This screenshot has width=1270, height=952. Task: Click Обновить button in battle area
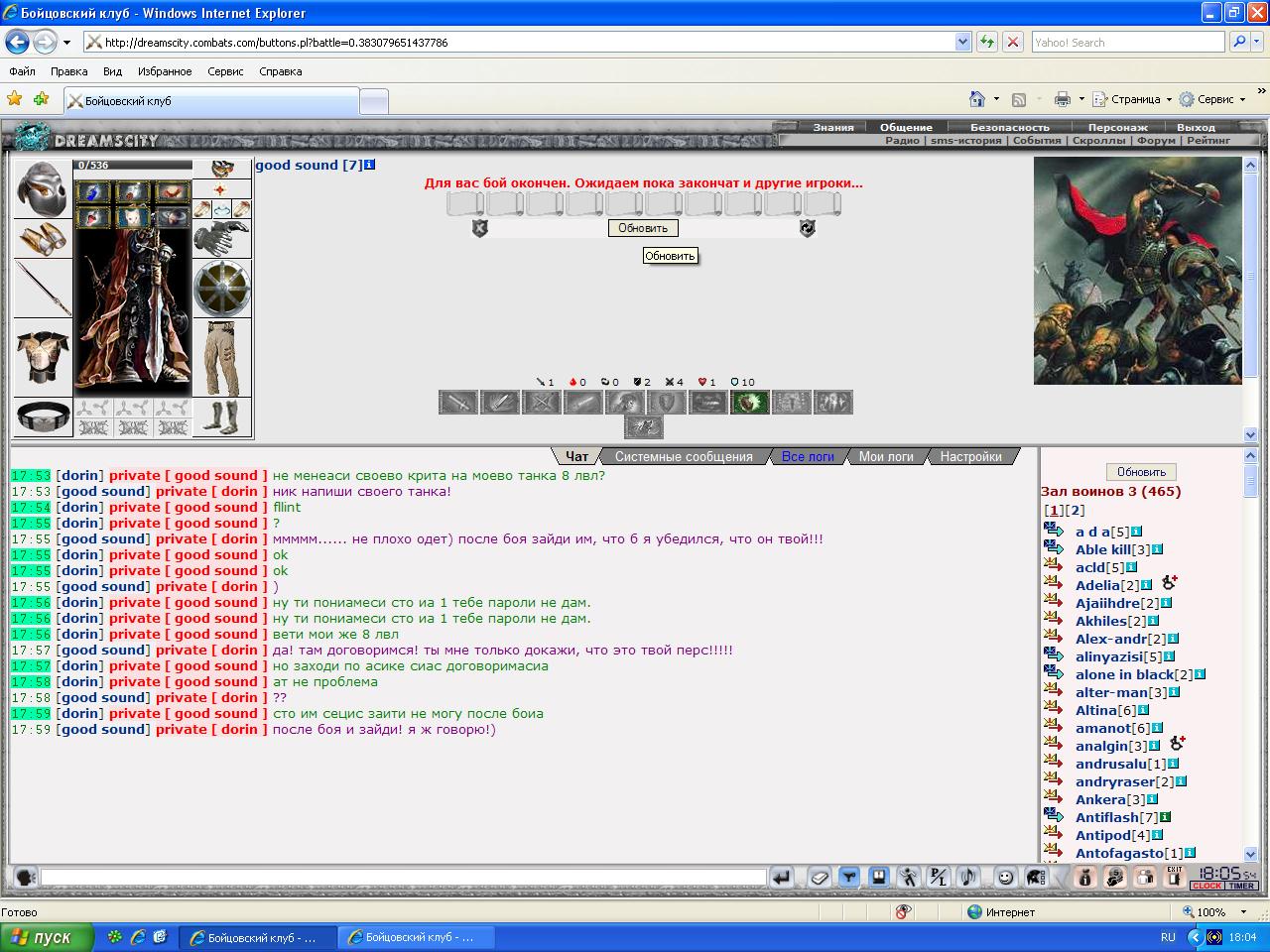[x=643, y=228]
